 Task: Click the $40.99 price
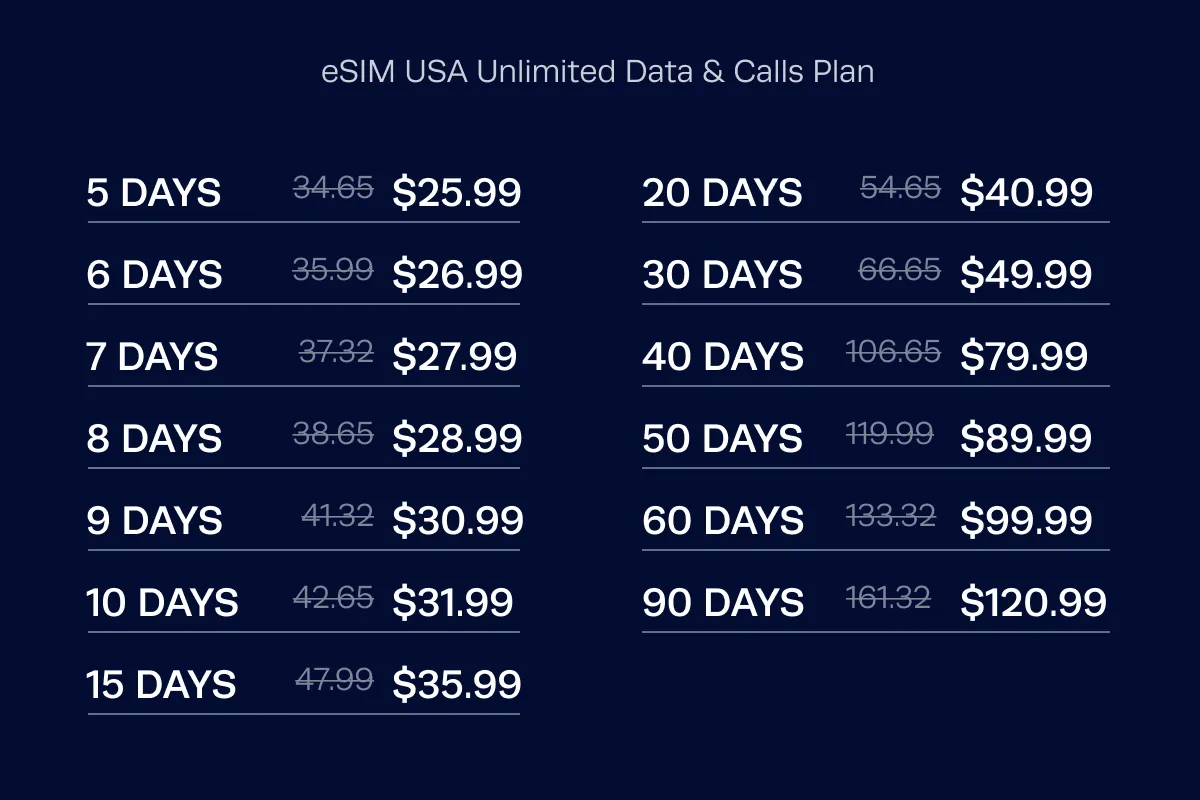1026,192
